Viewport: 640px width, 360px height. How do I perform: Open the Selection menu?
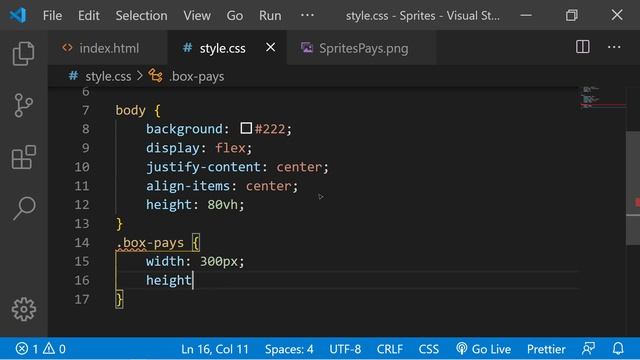141,16
